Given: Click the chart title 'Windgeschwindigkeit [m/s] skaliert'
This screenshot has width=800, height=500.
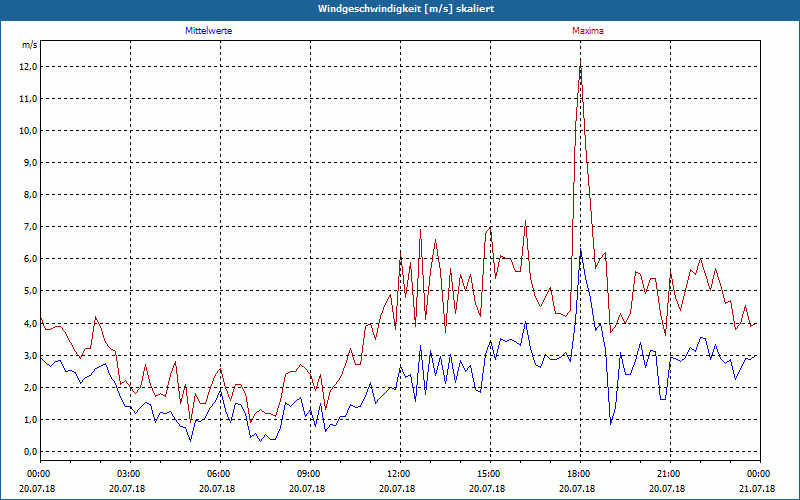Looking at the screenshot, I should click(x=406, y=9).
